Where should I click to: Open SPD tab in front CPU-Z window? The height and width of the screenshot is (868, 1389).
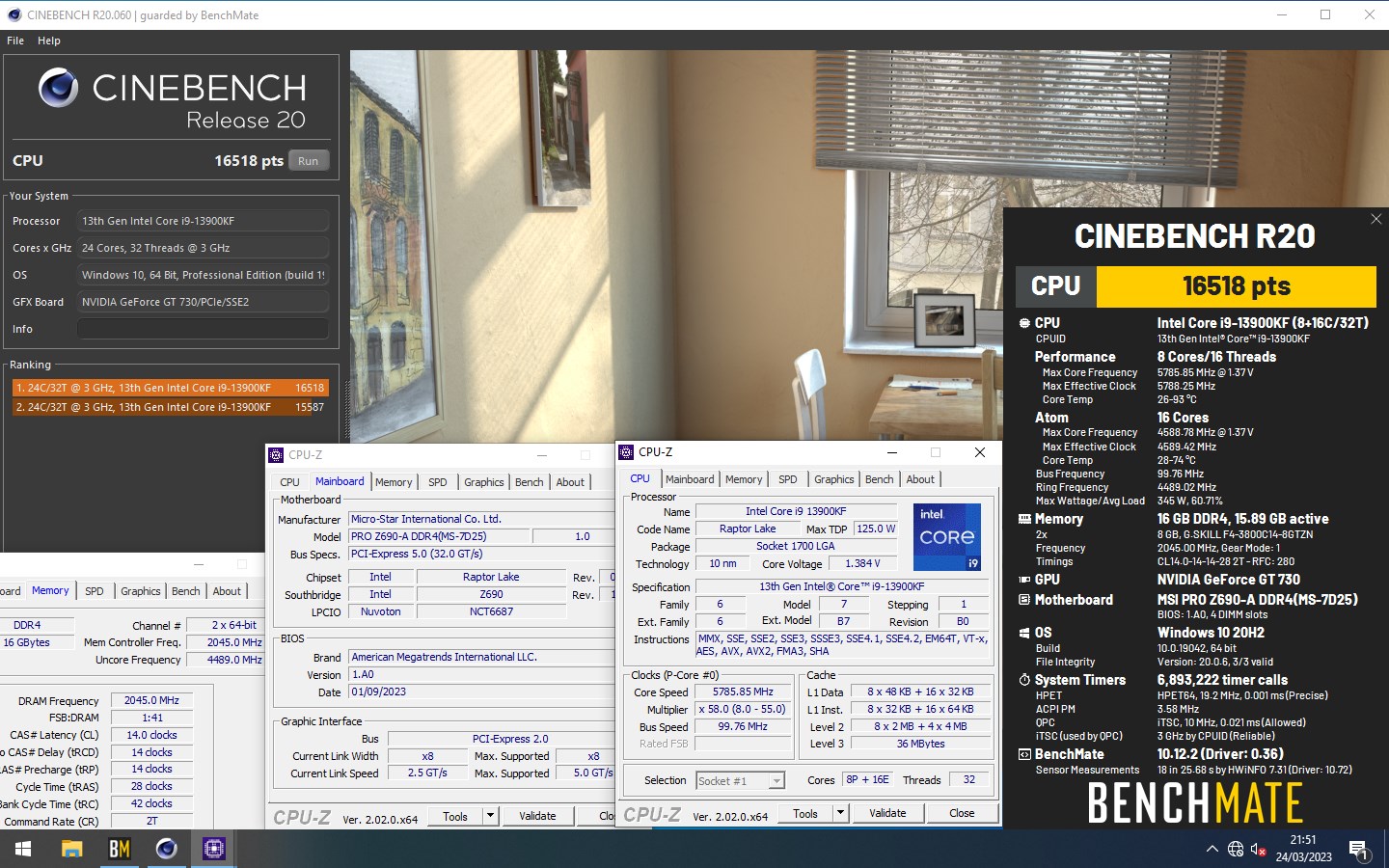(x=788, y=479)
